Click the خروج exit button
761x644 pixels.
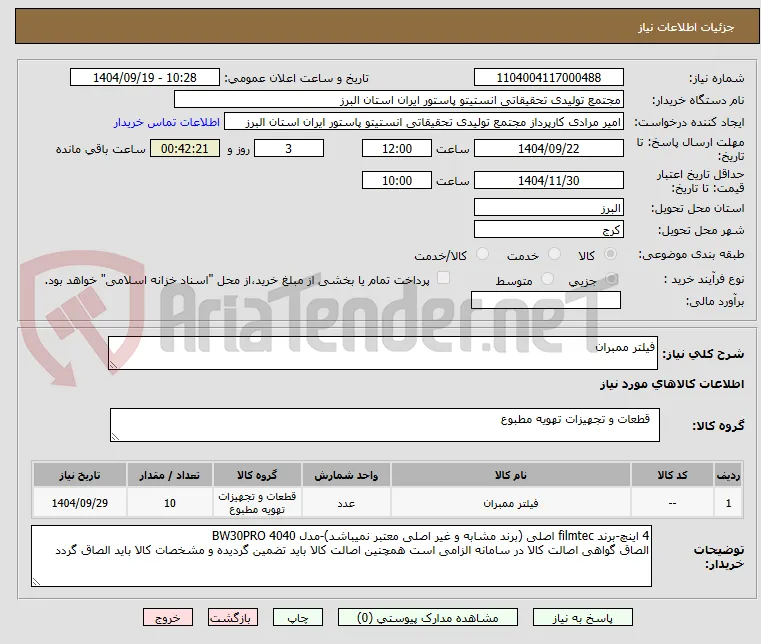[x=168, y=617]
